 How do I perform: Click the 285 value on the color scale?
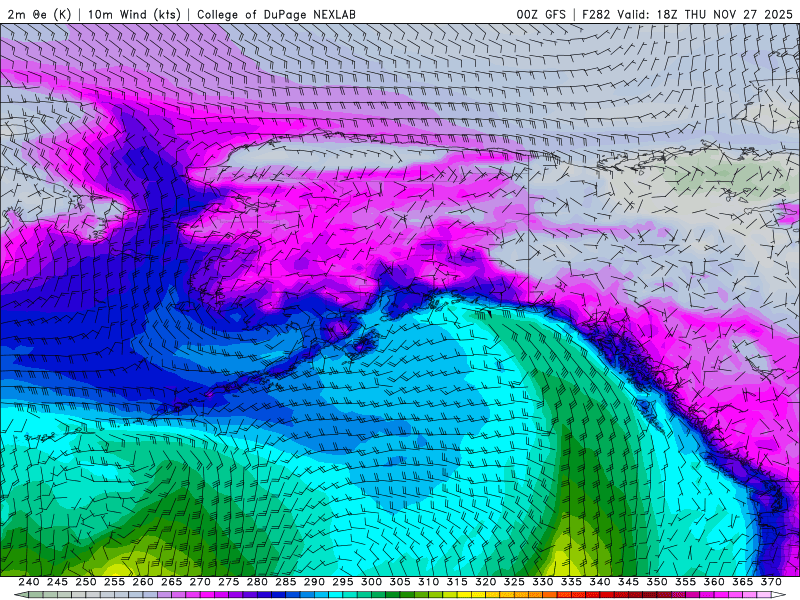point(286,582)
